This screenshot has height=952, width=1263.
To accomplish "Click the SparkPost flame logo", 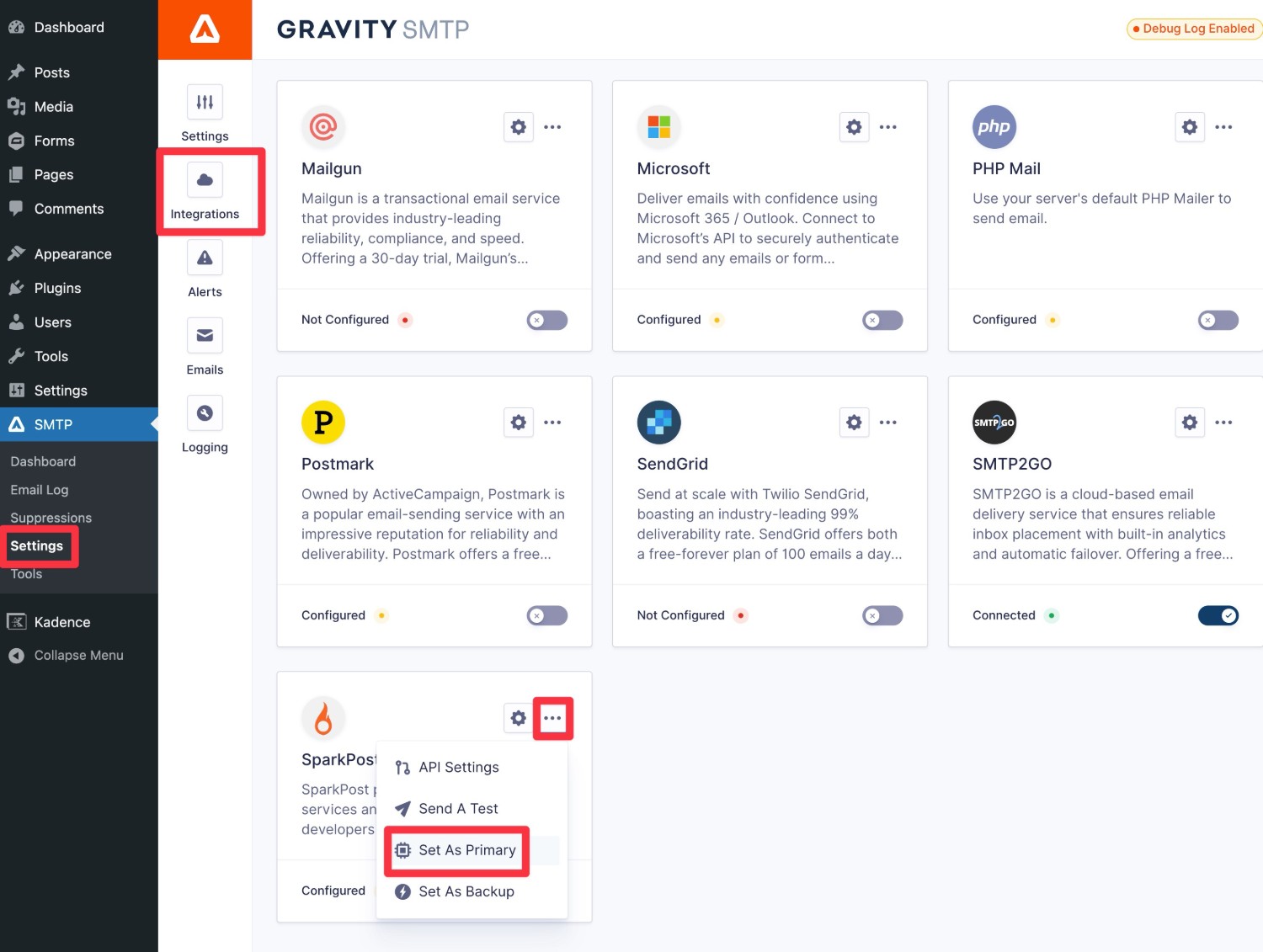I will coord(323,718).
